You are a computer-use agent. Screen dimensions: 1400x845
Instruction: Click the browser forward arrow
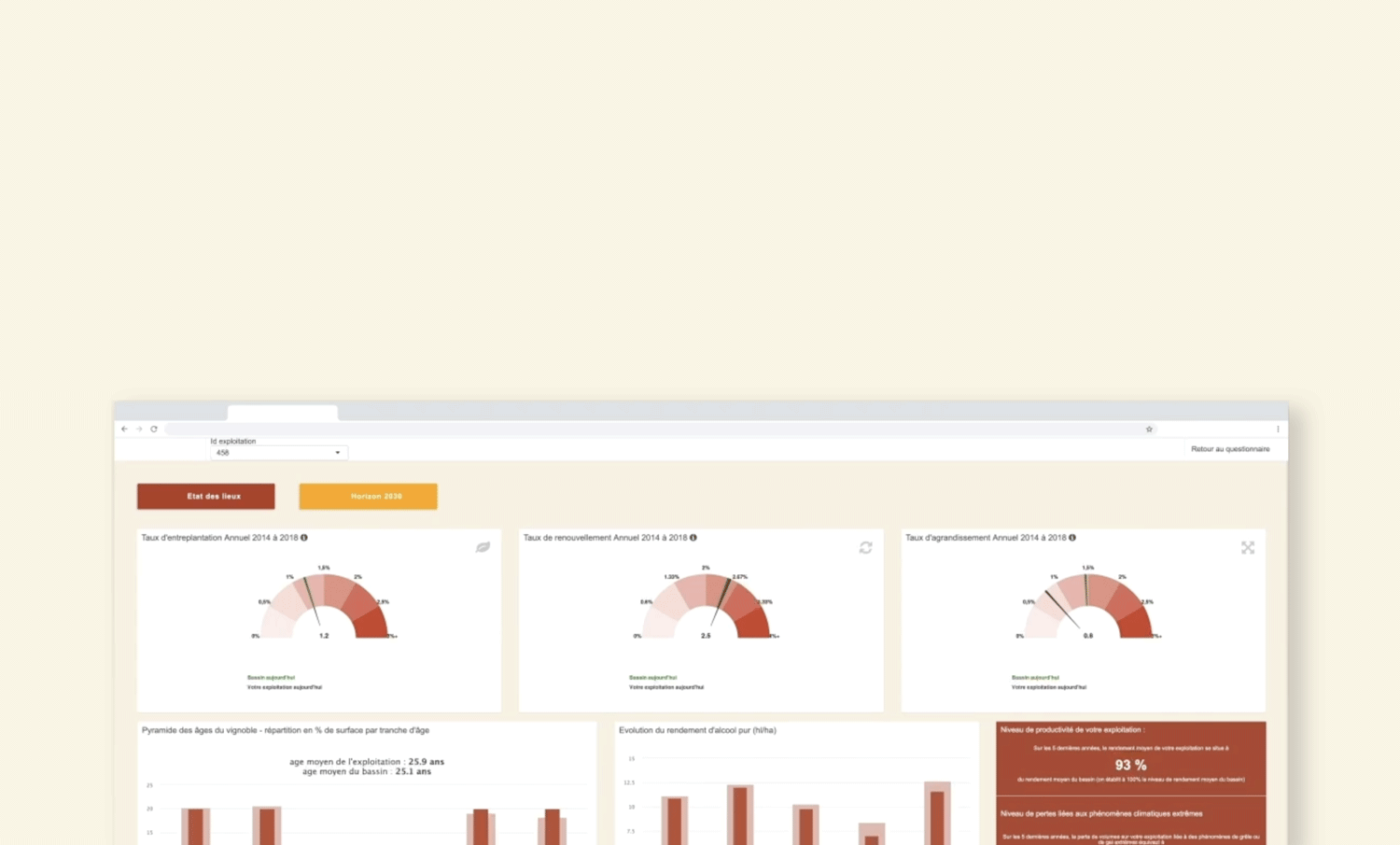point(139,430)
